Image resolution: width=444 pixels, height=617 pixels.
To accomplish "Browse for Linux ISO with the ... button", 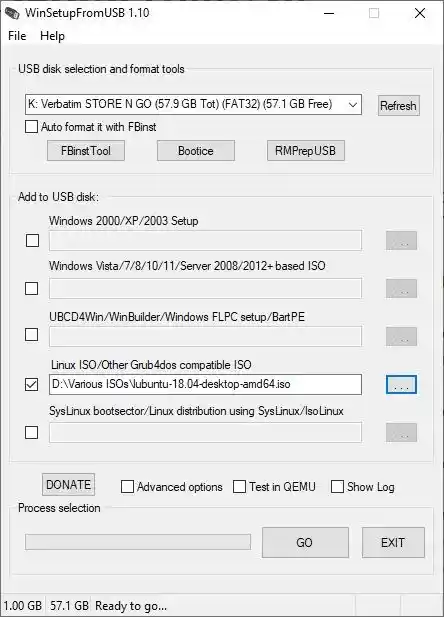I will (401, 384).
